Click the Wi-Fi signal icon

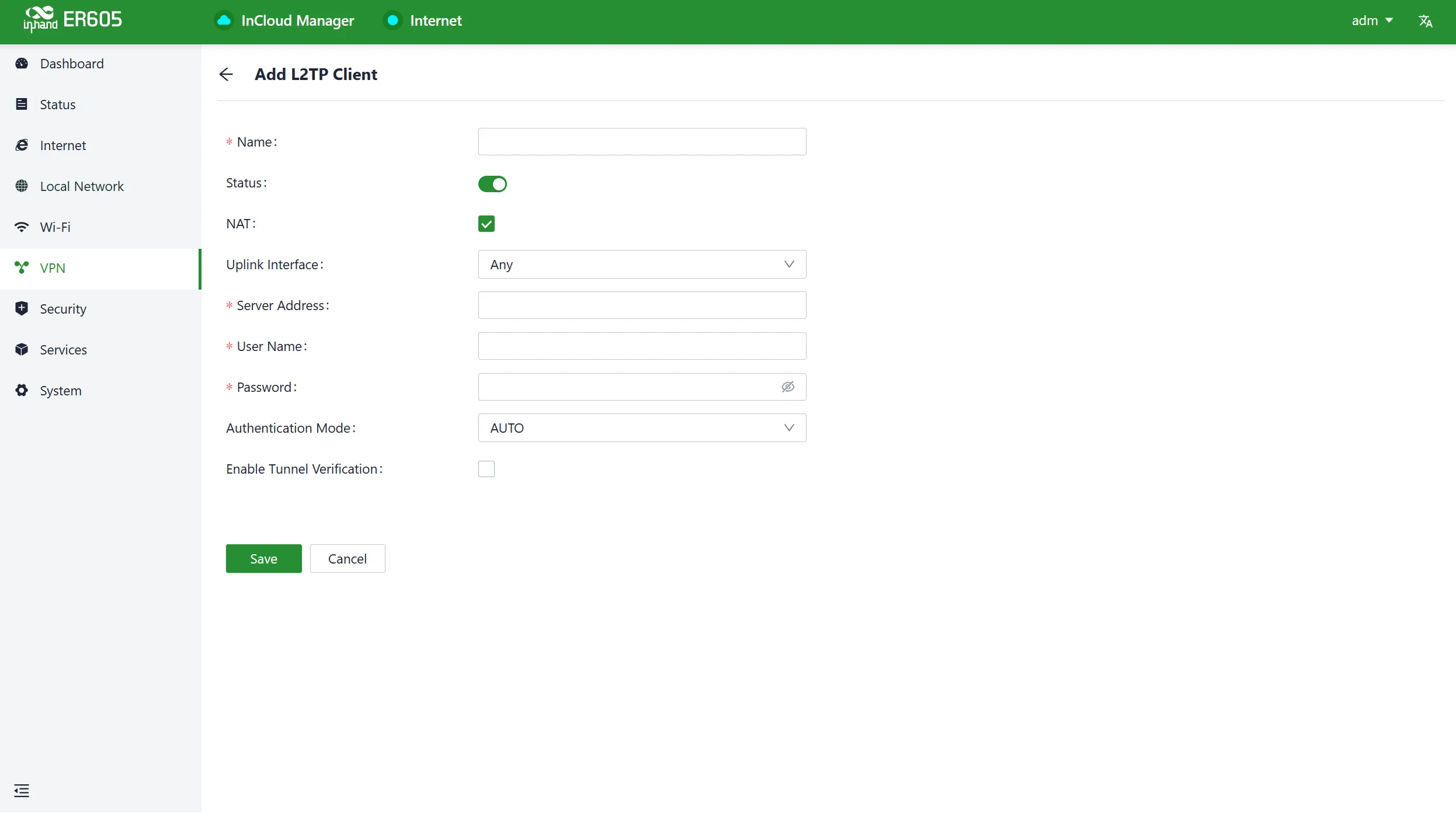(22, 227)
